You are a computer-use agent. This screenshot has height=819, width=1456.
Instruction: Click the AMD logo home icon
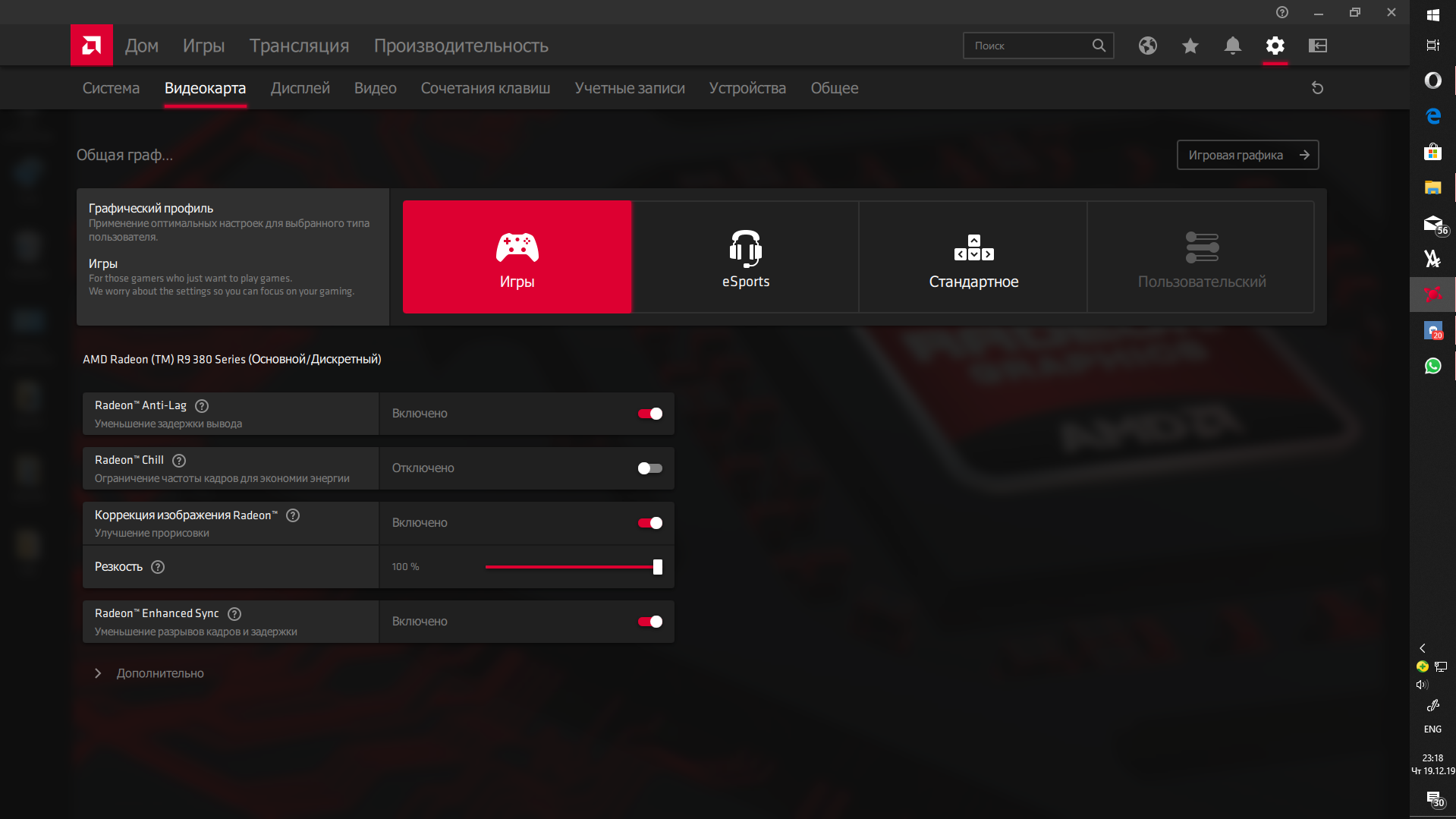coord(92,46)
